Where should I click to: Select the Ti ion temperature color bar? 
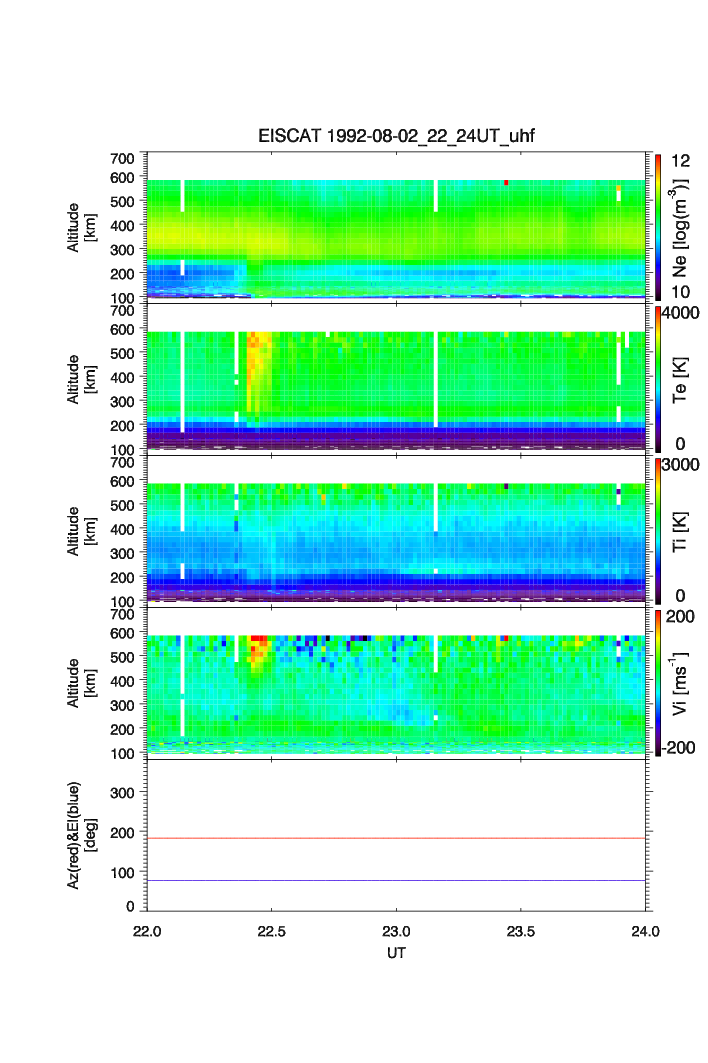tap(658, 531)
